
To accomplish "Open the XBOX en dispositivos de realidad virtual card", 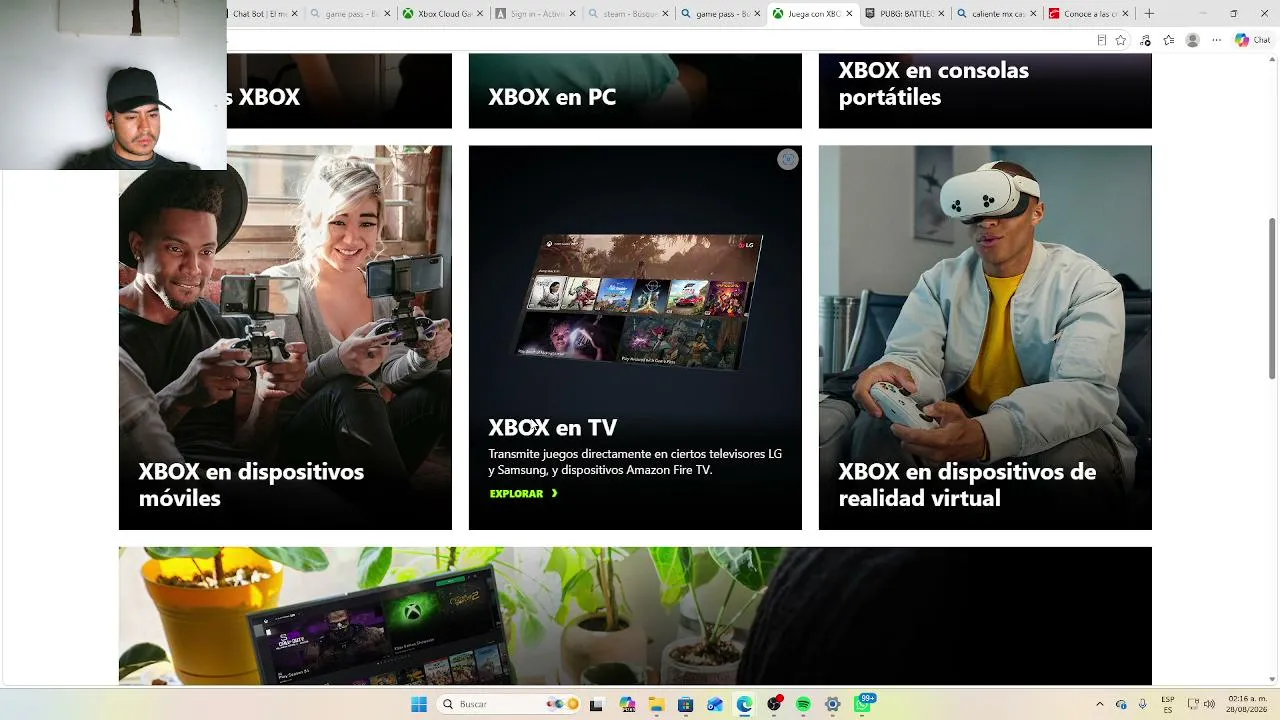I will point(985,338).
